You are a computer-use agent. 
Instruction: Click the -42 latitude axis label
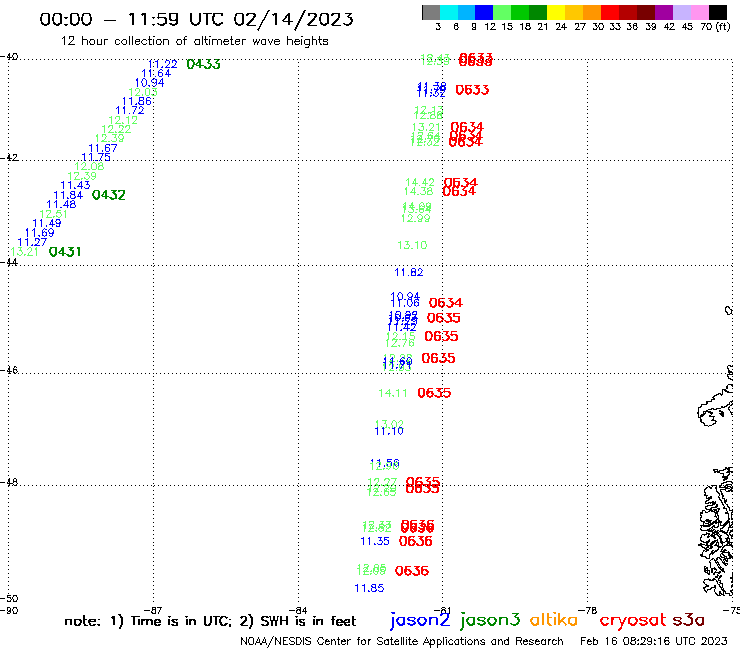[x=9, y=157]
